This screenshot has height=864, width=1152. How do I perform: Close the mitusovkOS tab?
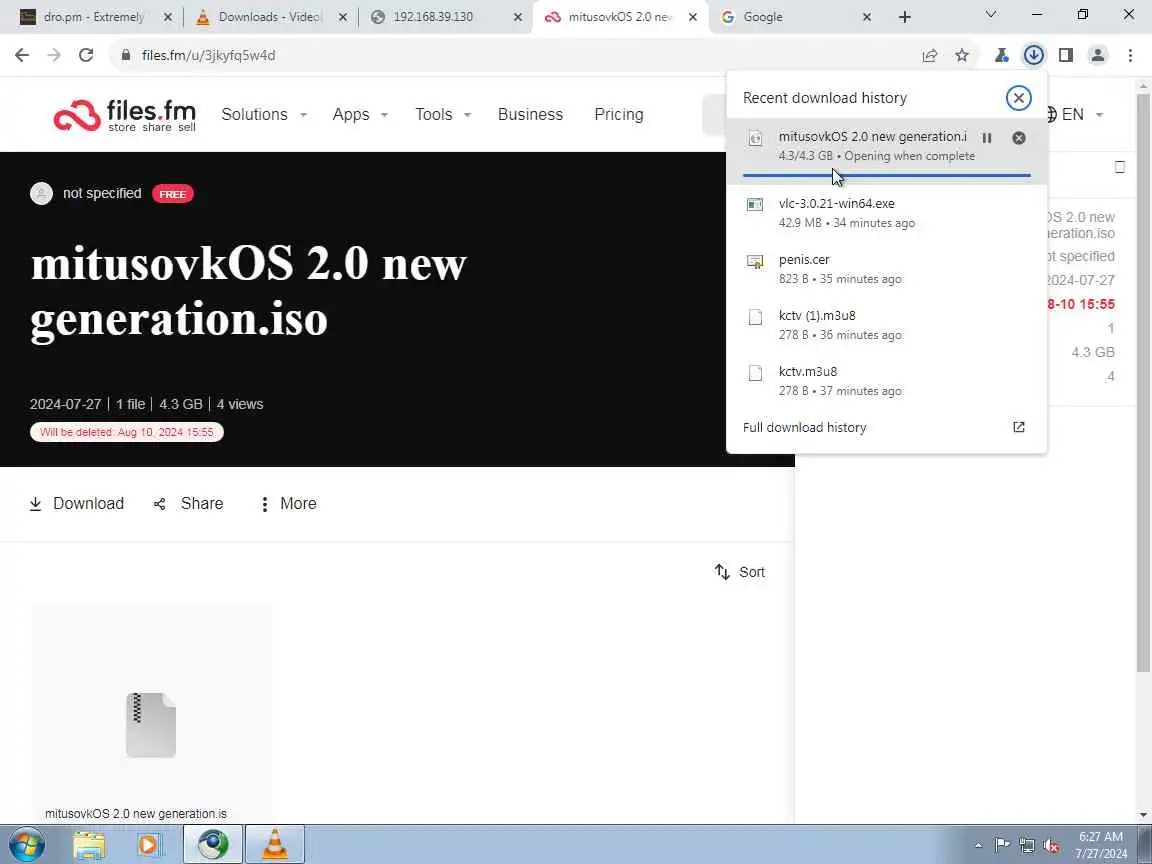coord(693,17)
